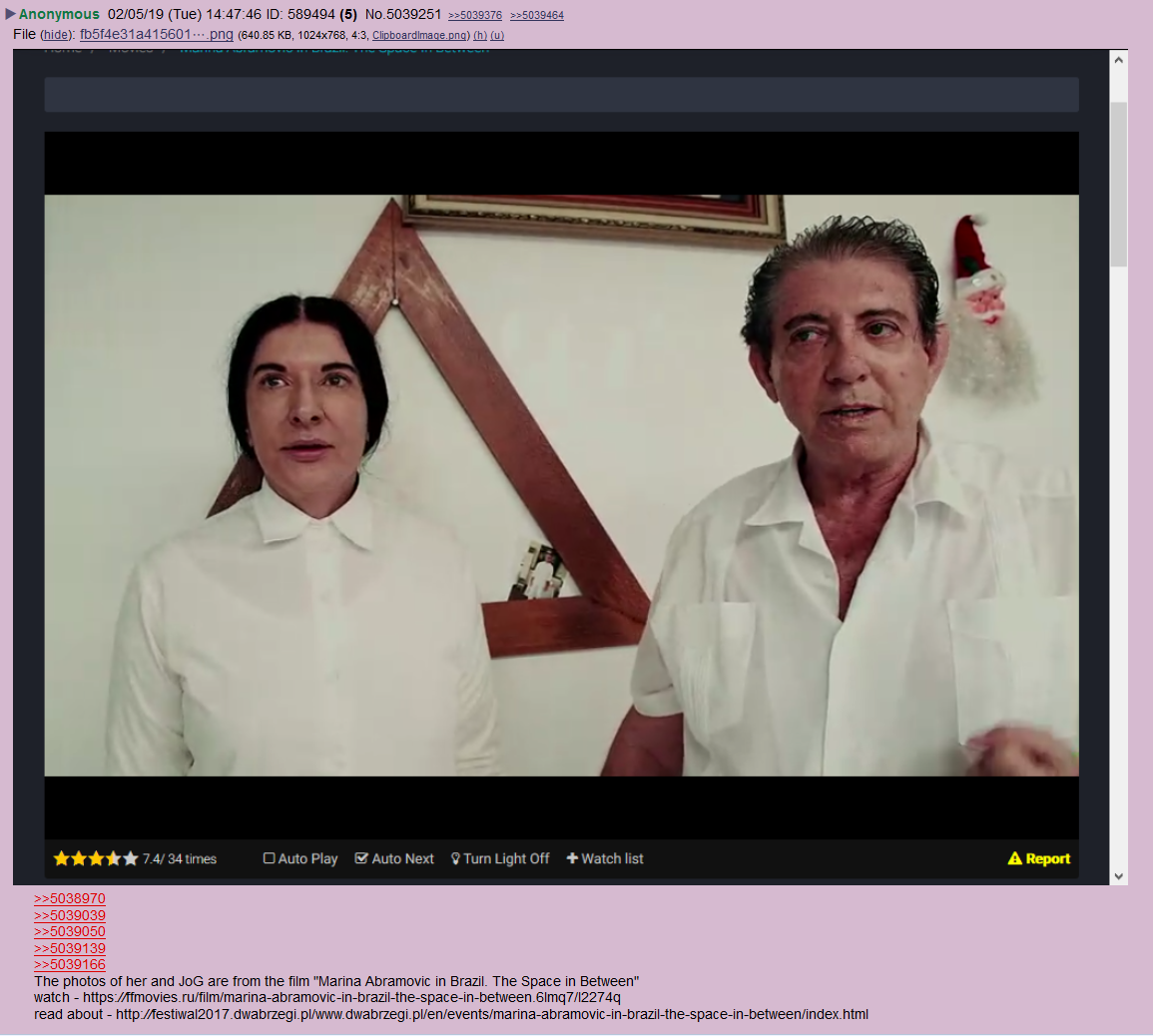Click the third rating star

point(96,858)
